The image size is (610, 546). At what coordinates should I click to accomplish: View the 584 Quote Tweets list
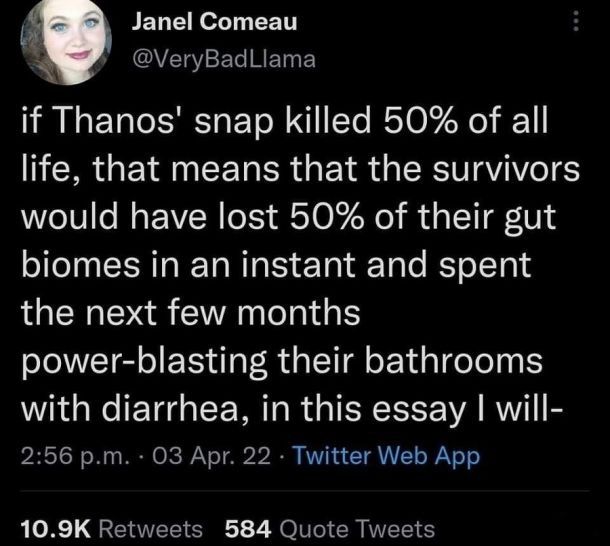[330, 529]
